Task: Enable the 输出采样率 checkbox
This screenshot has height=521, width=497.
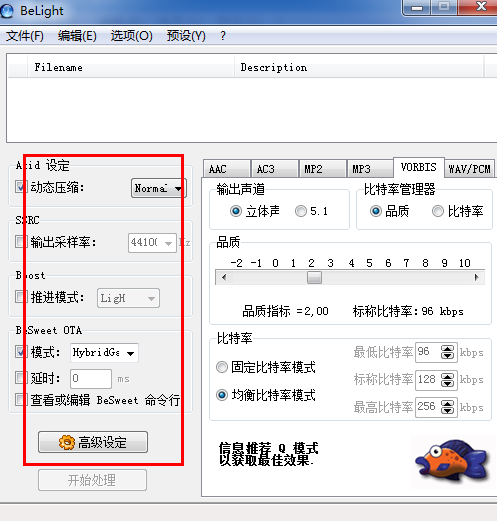Action: (21, 242)
